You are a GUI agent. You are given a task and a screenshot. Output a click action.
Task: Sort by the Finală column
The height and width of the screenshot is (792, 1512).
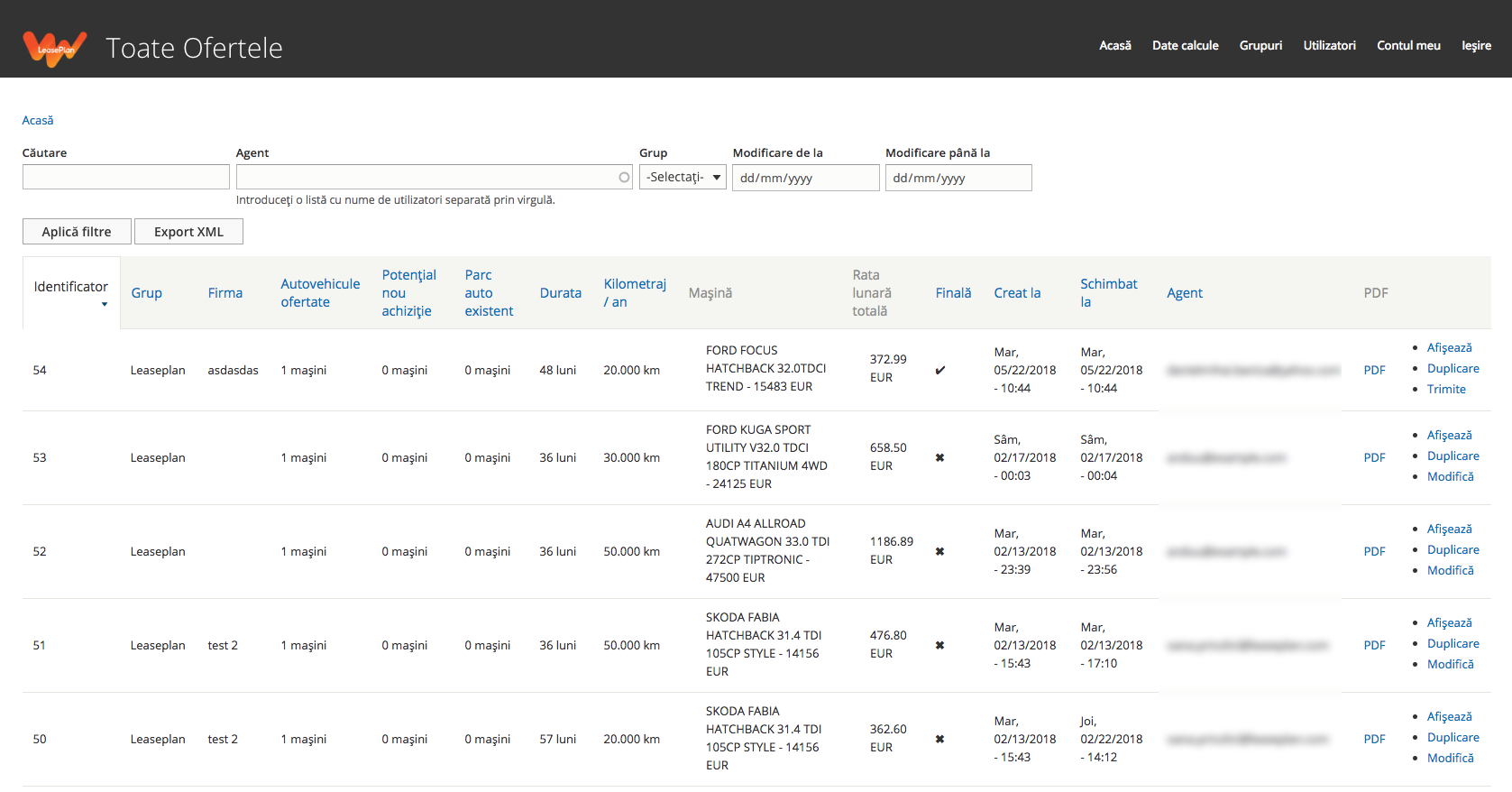pyautogui.click(x=953, y=293)
